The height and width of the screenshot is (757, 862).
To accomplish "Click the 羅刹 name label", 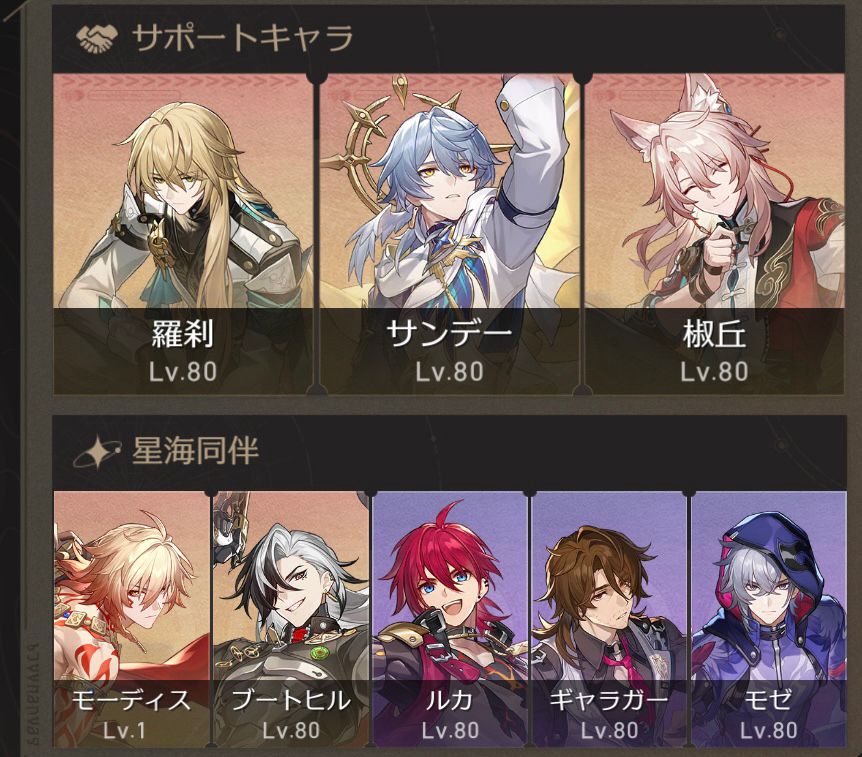I will pyautogui.click(x=183, y=334).
